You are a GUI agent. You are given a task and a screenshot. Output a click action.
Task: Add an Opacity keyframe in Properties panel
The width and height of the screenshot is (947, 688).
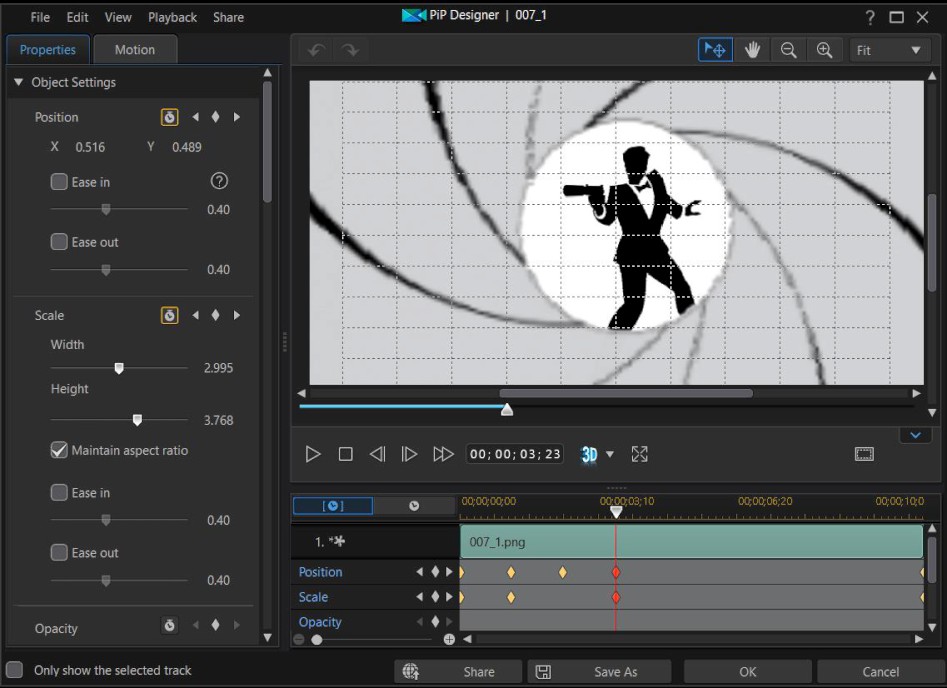pos(216,625)
